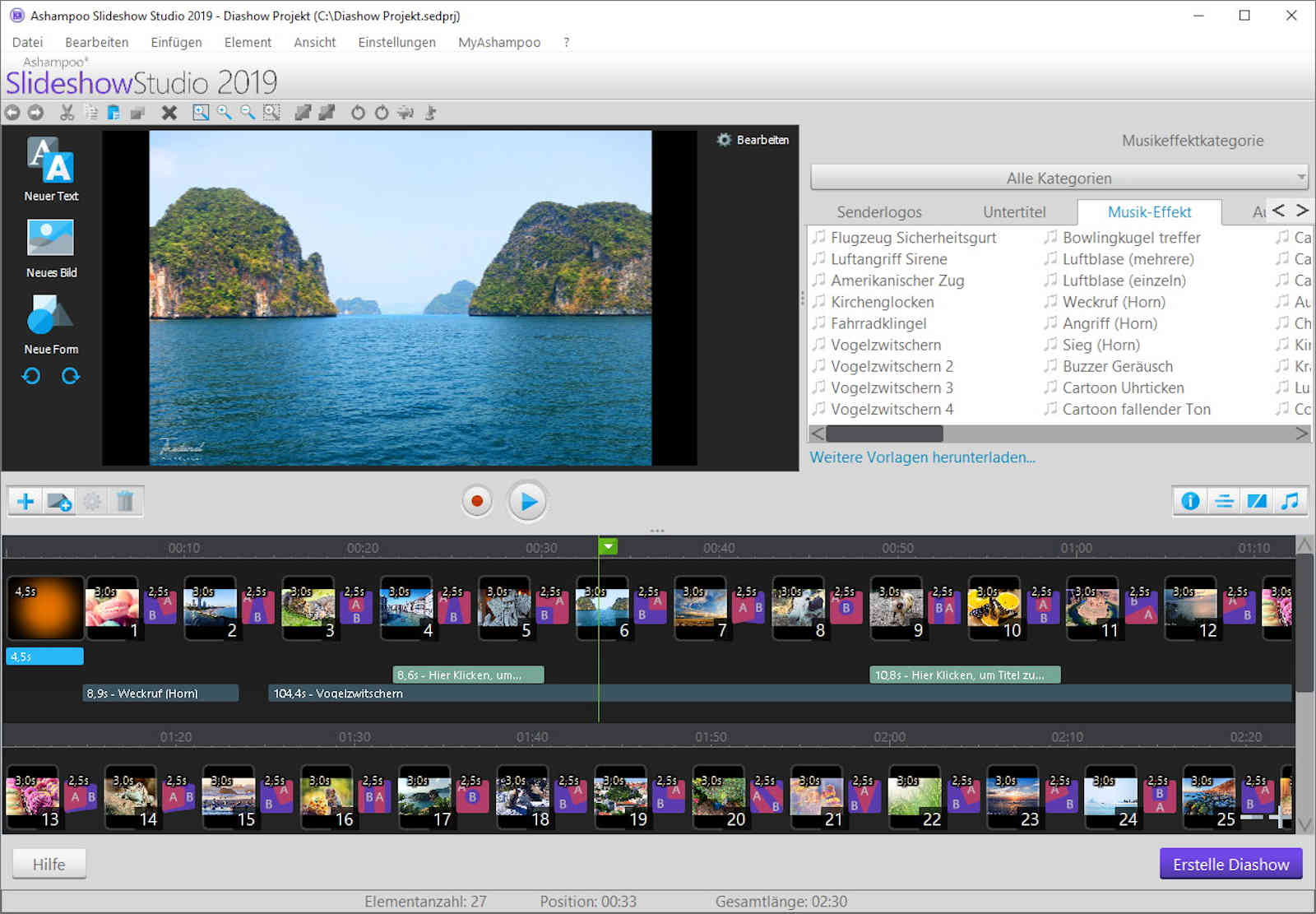This screenshot has height=914, width=1316.
Task: Open the Einfügen menu
Action: [176, 42]
